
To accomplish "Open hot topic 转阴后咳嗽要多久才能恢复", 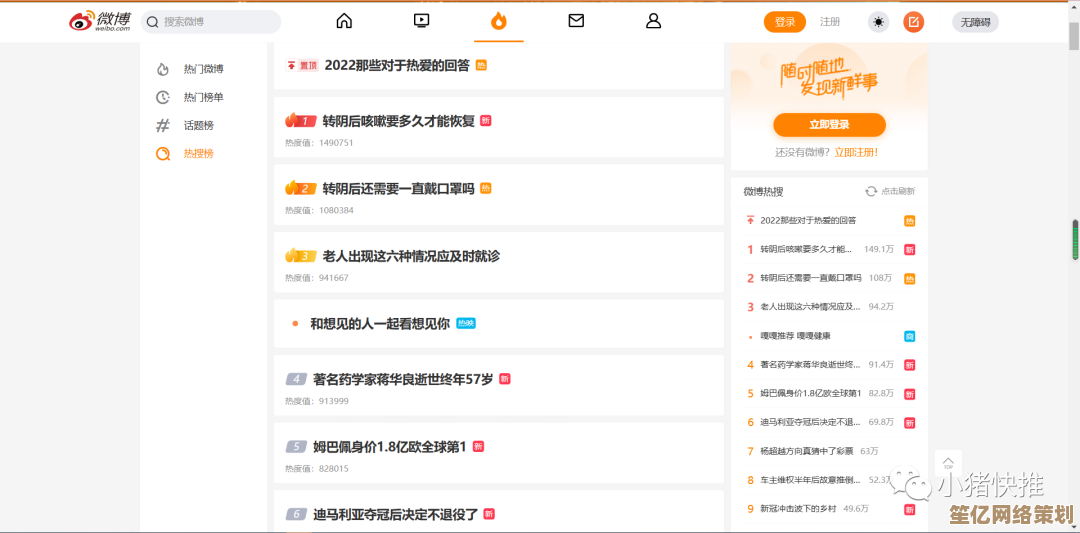I will [398, 121].
